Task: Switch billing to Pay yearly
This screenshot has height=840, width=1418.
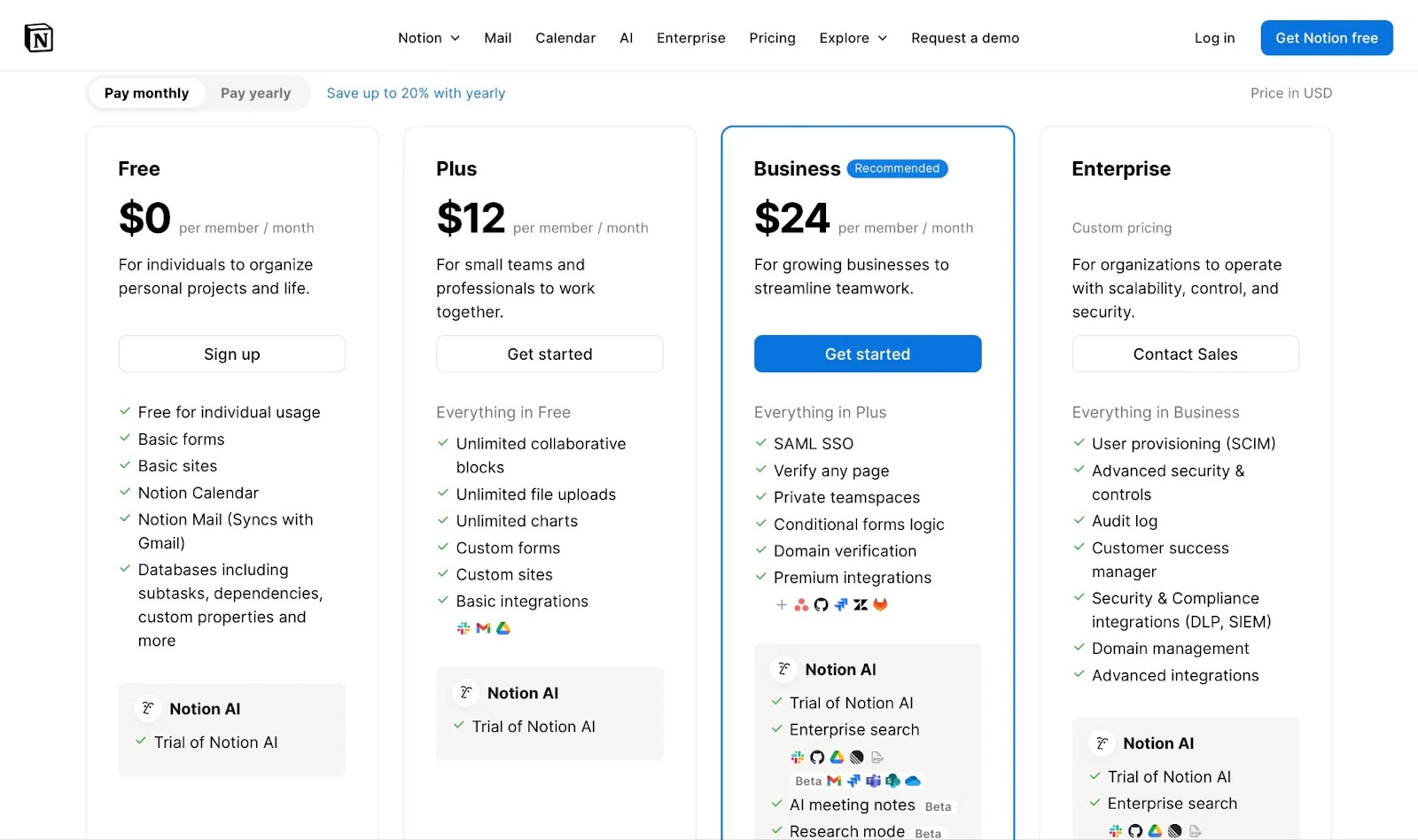Action: 255,93
